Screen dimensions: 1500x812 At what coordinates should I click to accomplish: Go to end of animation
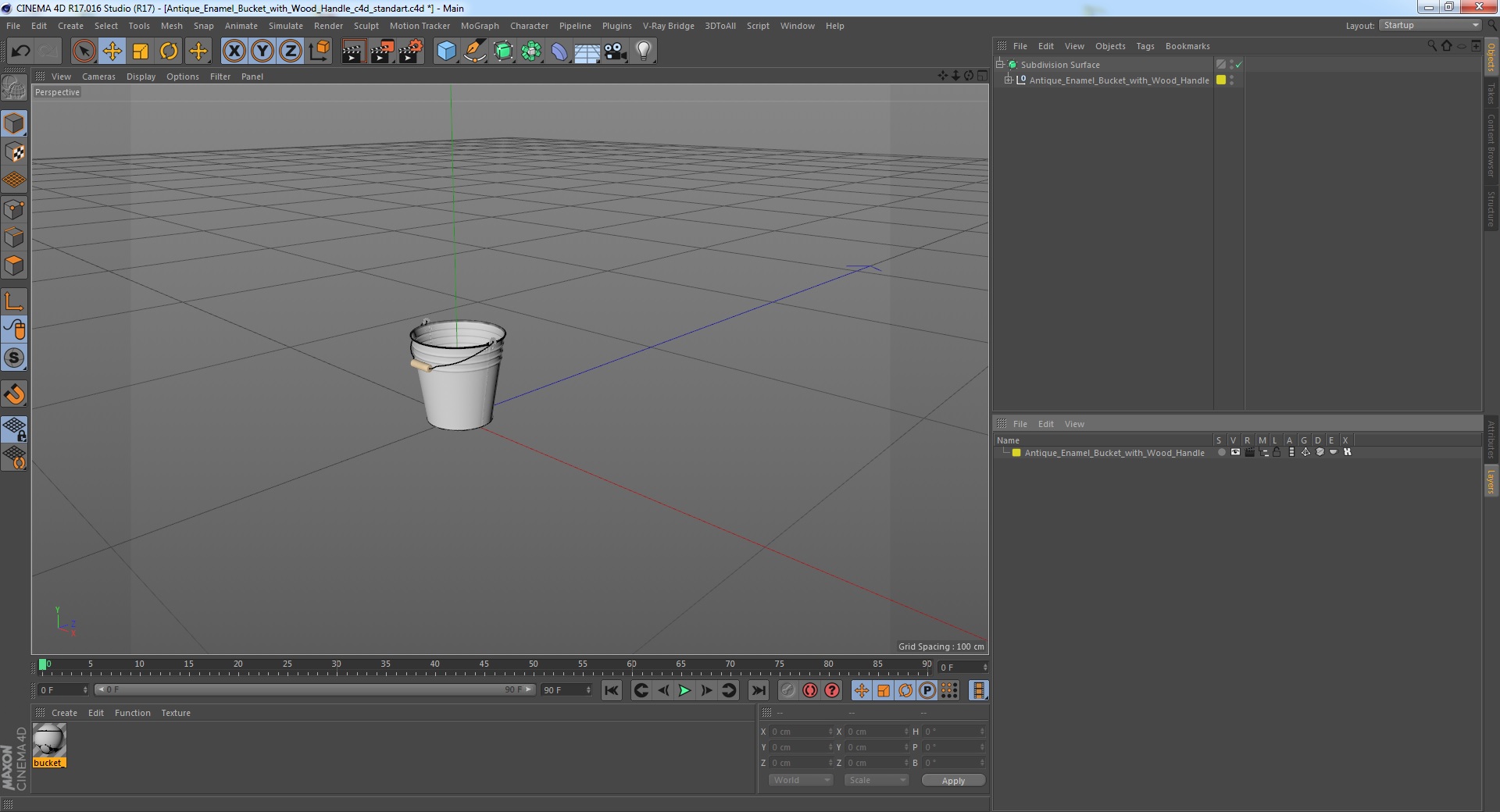[759, 690]
